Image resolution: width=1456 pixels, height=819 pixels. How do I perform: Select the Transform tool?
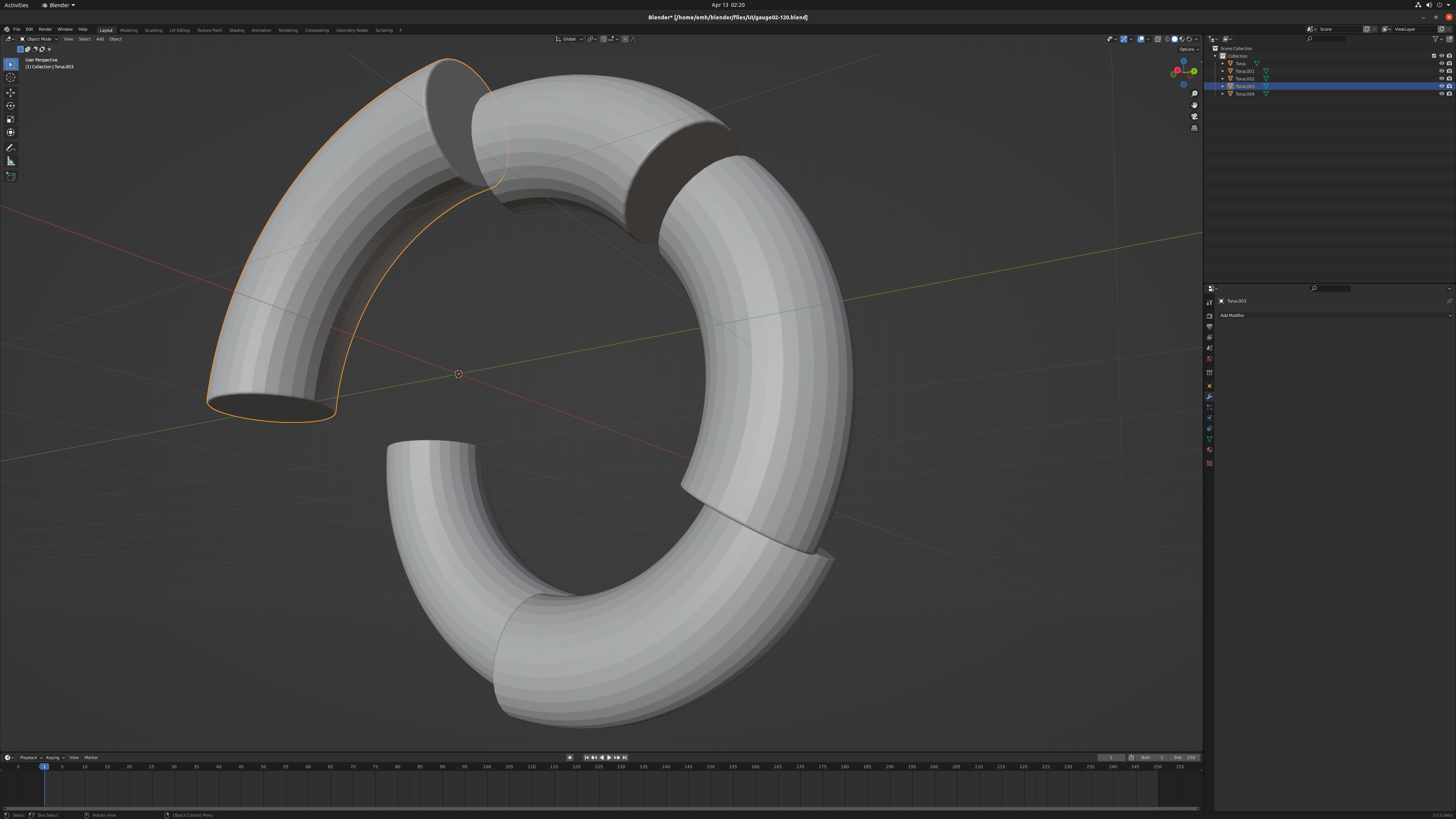point(11,132)
